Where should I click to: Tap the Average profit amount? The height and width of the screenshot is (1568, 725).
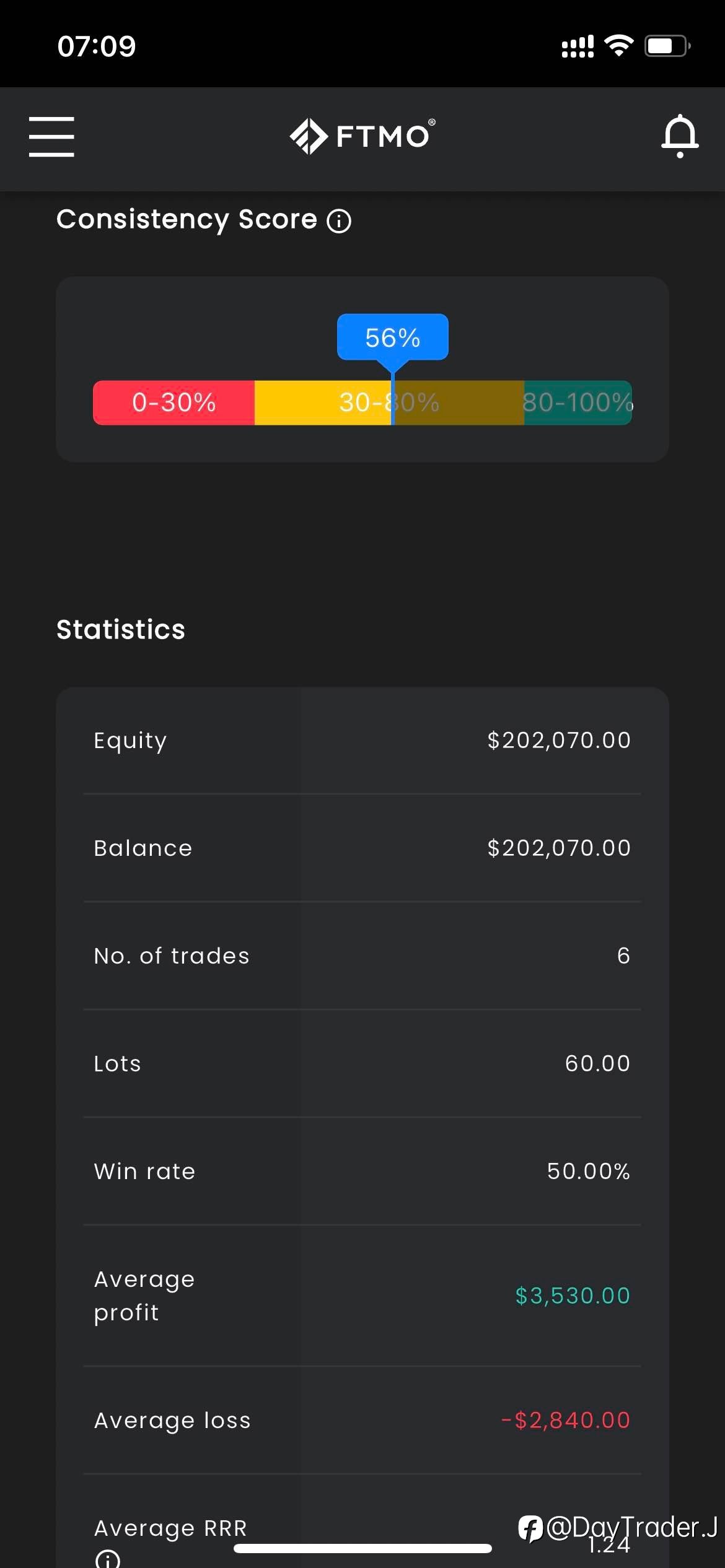tap(573, 1296)
